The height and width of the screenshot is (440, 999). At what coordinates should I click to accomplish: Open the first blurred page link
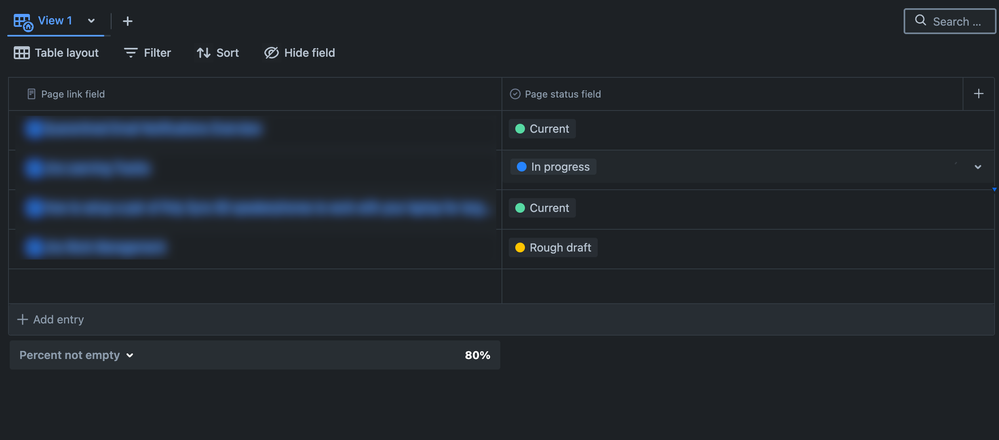145,129
